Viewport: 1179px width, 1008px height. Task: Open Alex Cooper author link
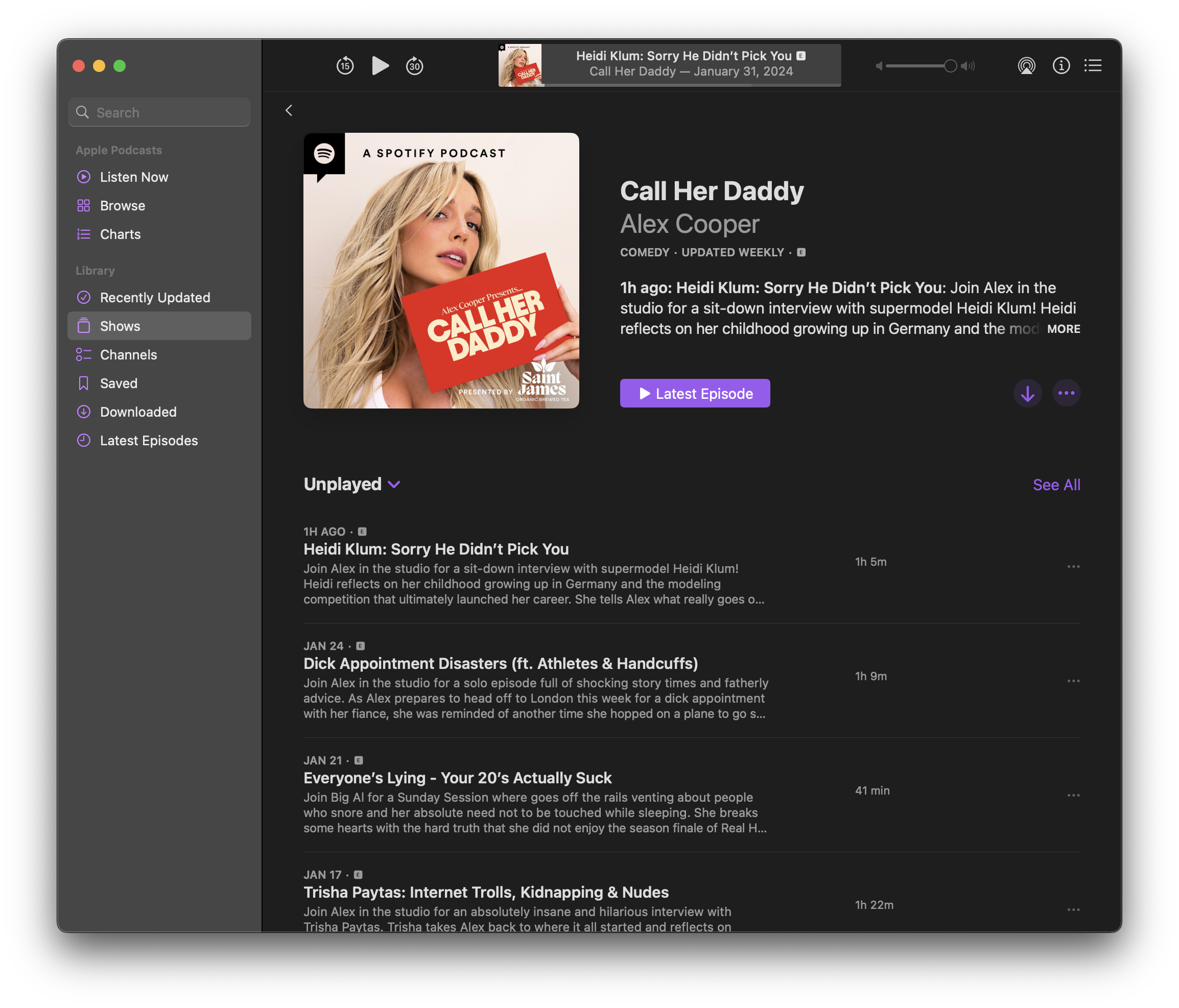pyautogui.click(x=690, y=224)
